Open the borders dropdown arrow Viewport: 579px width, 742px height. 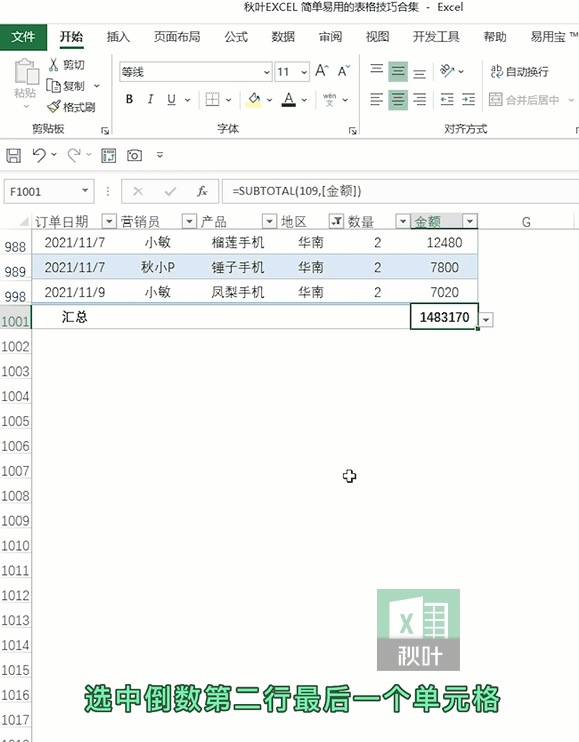click(x=228, y=100)
